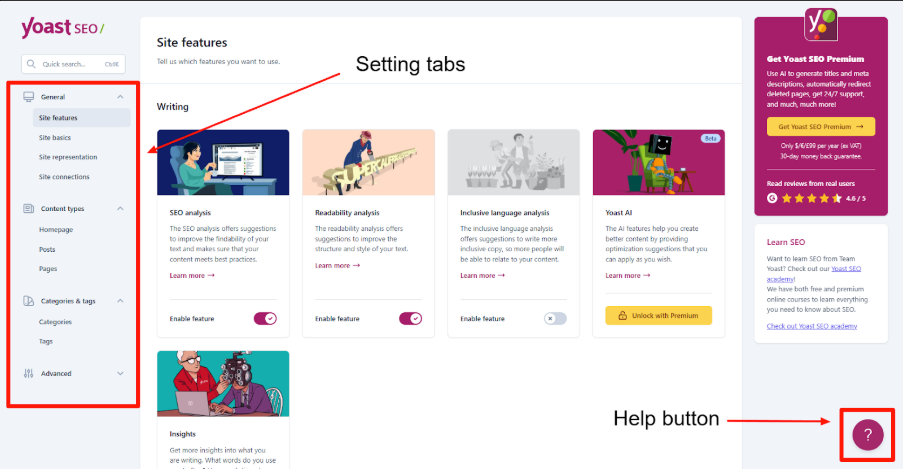The image size is (903, 469).
Task: Click the search magnifier icon
Action: (x=31, y=64)
